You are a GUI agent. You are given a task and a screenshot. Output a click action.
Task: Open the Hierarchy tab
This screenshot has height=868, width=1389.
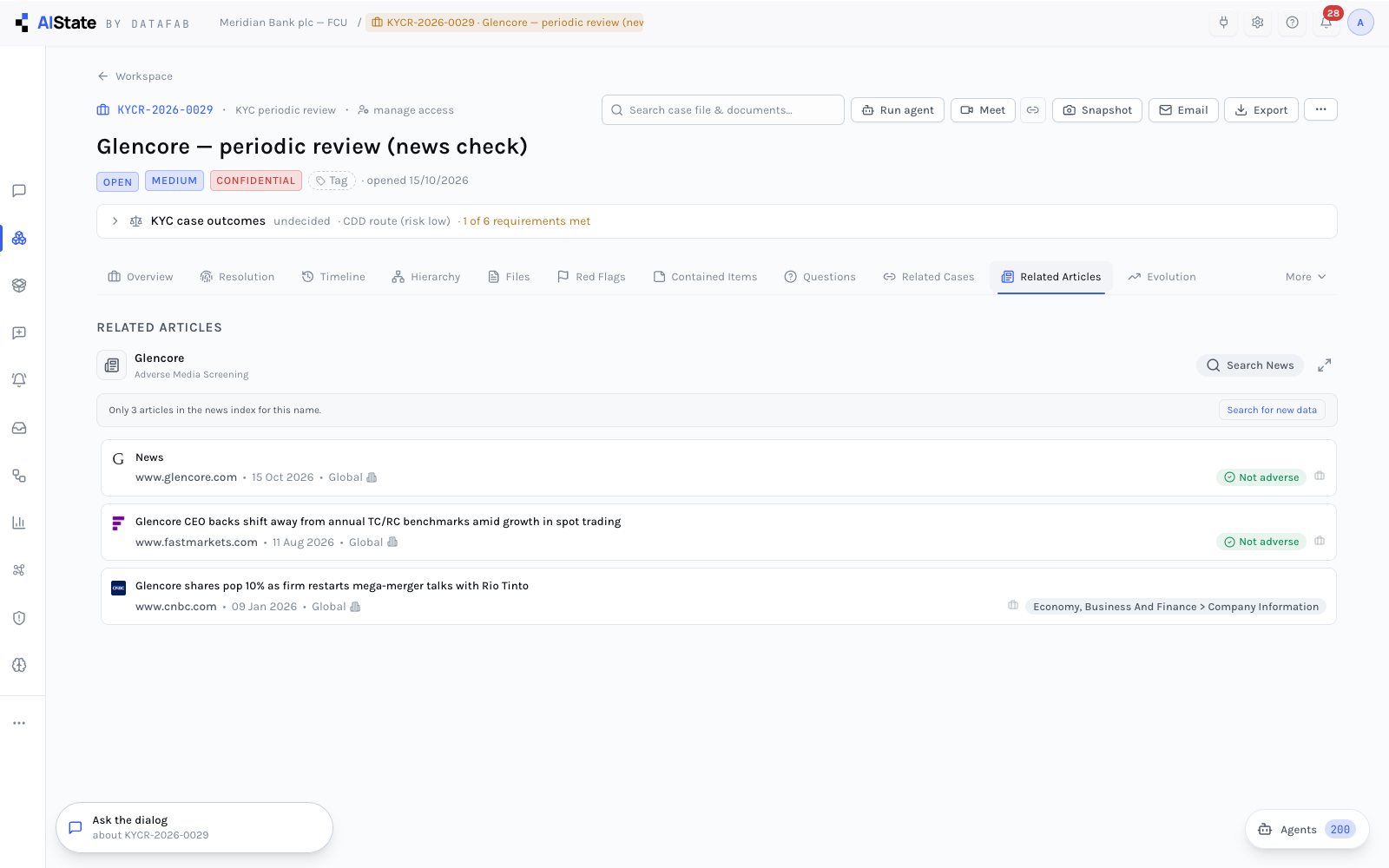point(425,277)
